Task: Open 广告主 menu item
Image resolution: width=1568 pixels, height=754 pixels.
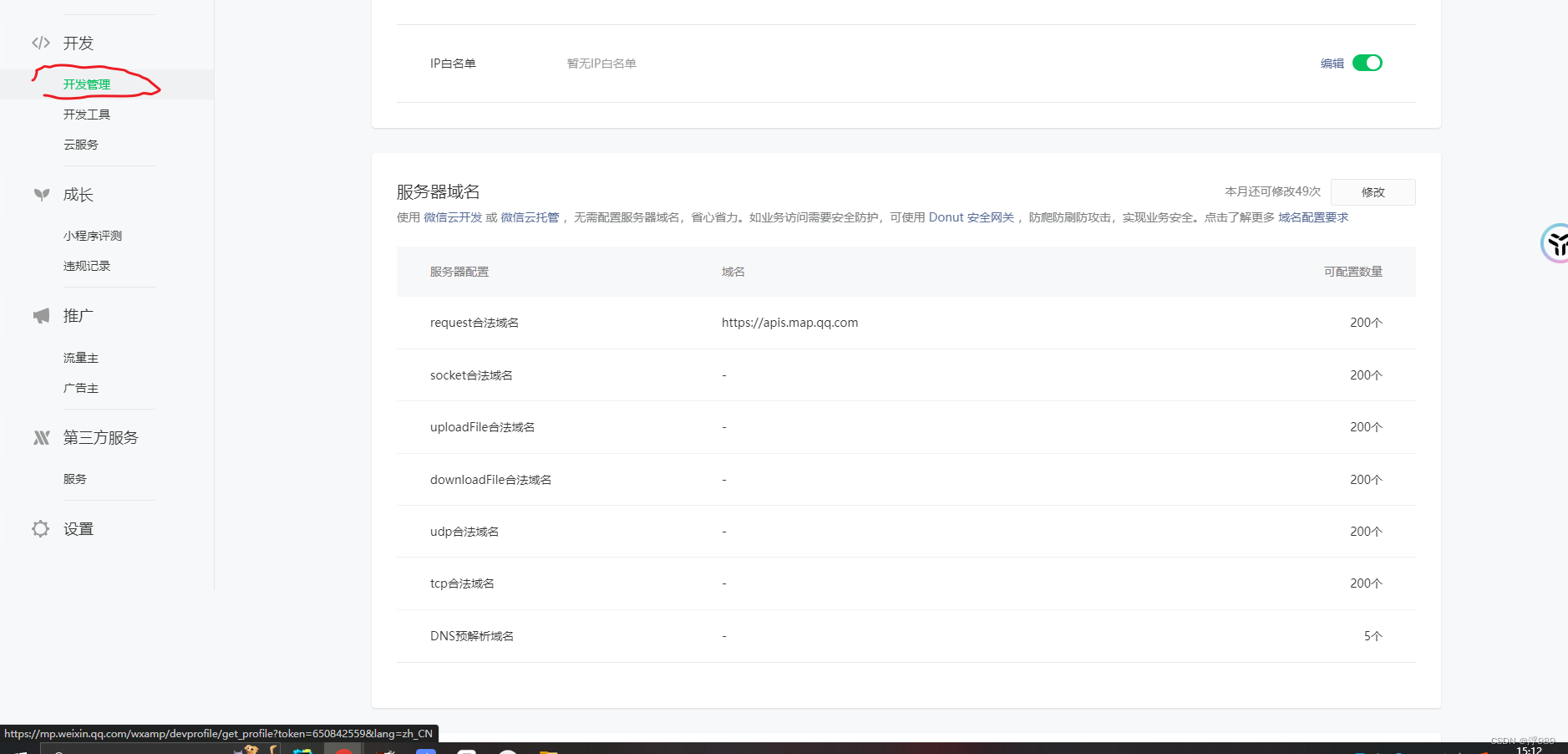Action: coord(81,388)
